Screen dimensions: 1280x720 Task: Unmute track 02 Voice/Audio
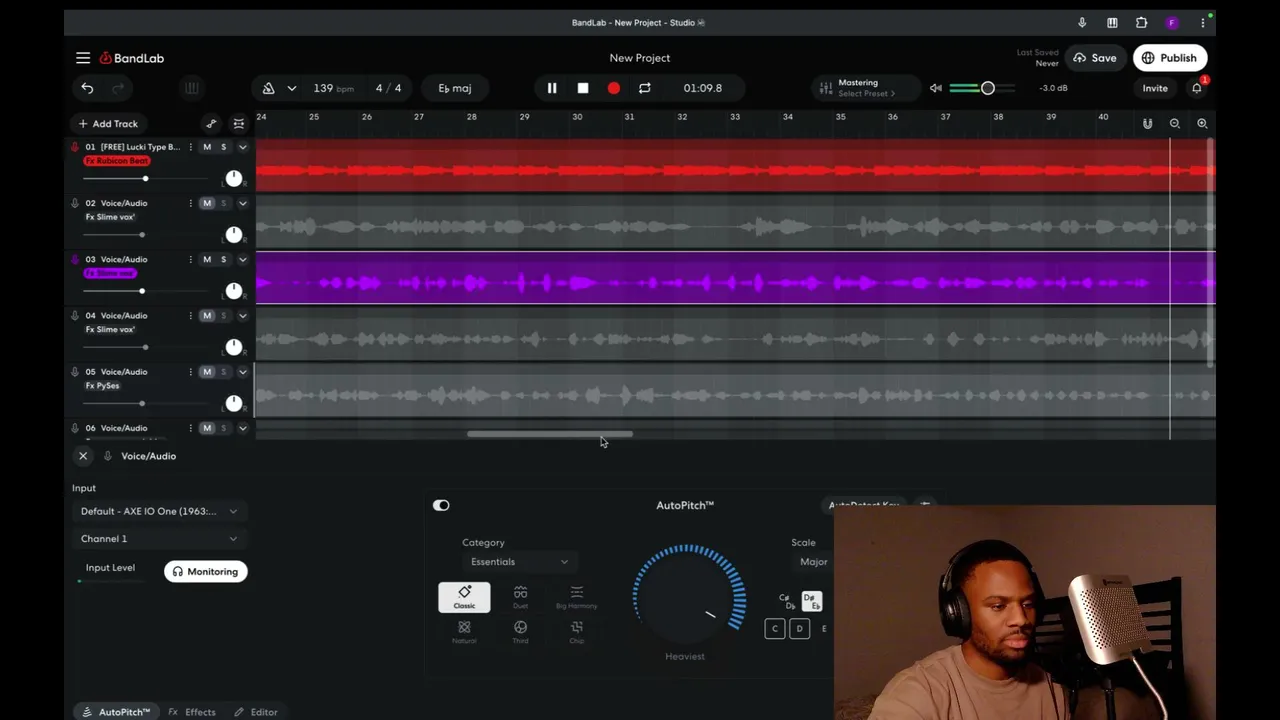point(207,203)
